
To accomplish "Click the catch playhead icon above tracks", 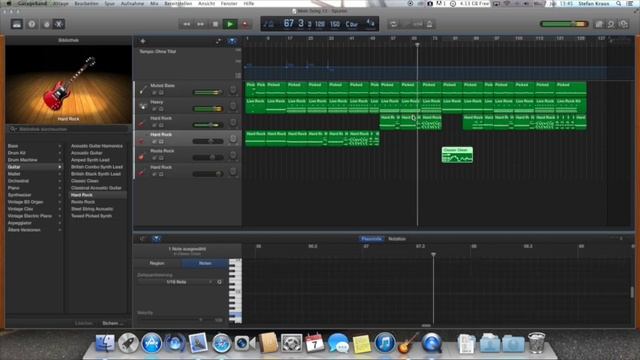I will pos(218,41).
